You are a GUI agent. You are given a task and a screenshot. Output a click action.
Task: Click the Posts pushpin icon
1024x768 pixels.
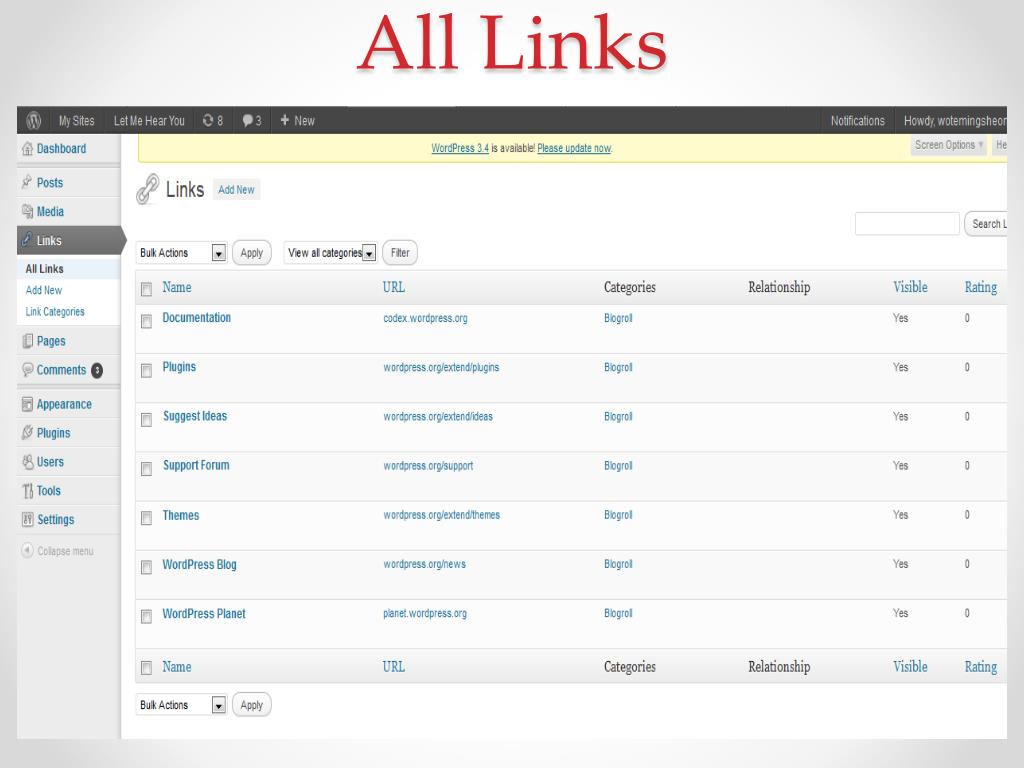point(27,182)
